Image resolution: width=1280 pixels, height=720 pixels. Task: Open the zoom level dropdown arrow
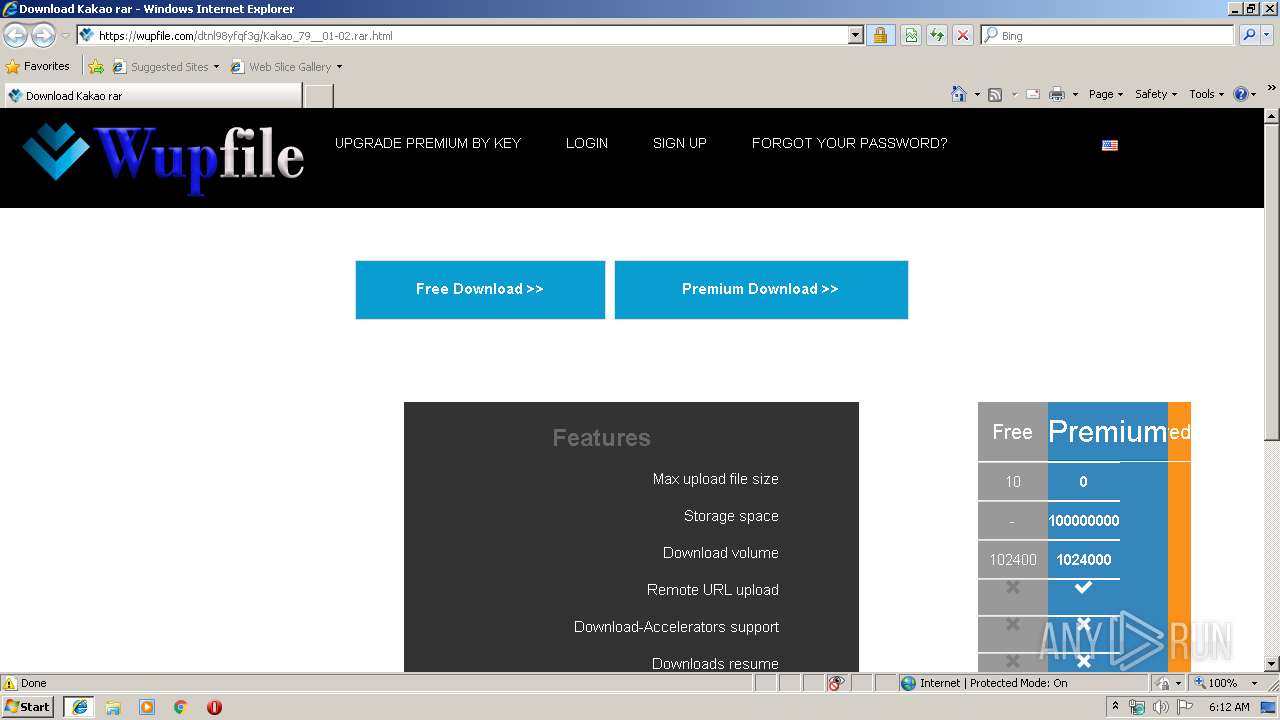tap(1254, 683)
